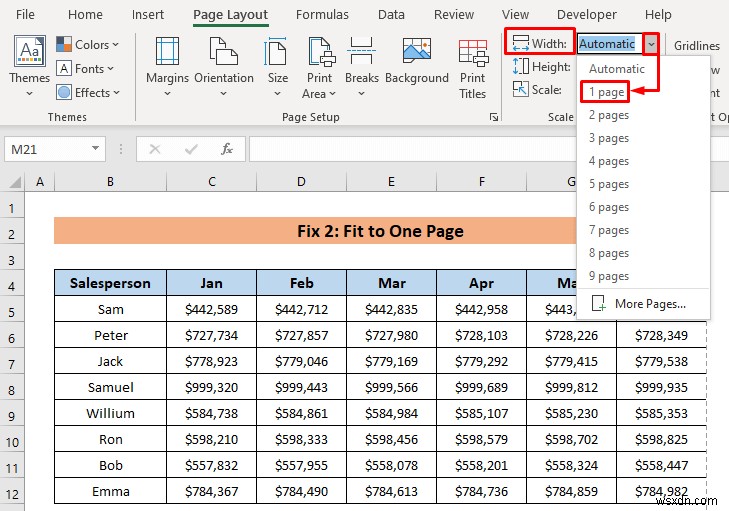Click the Name Box showing M21
729x511 pixels.
coord(45,149)
